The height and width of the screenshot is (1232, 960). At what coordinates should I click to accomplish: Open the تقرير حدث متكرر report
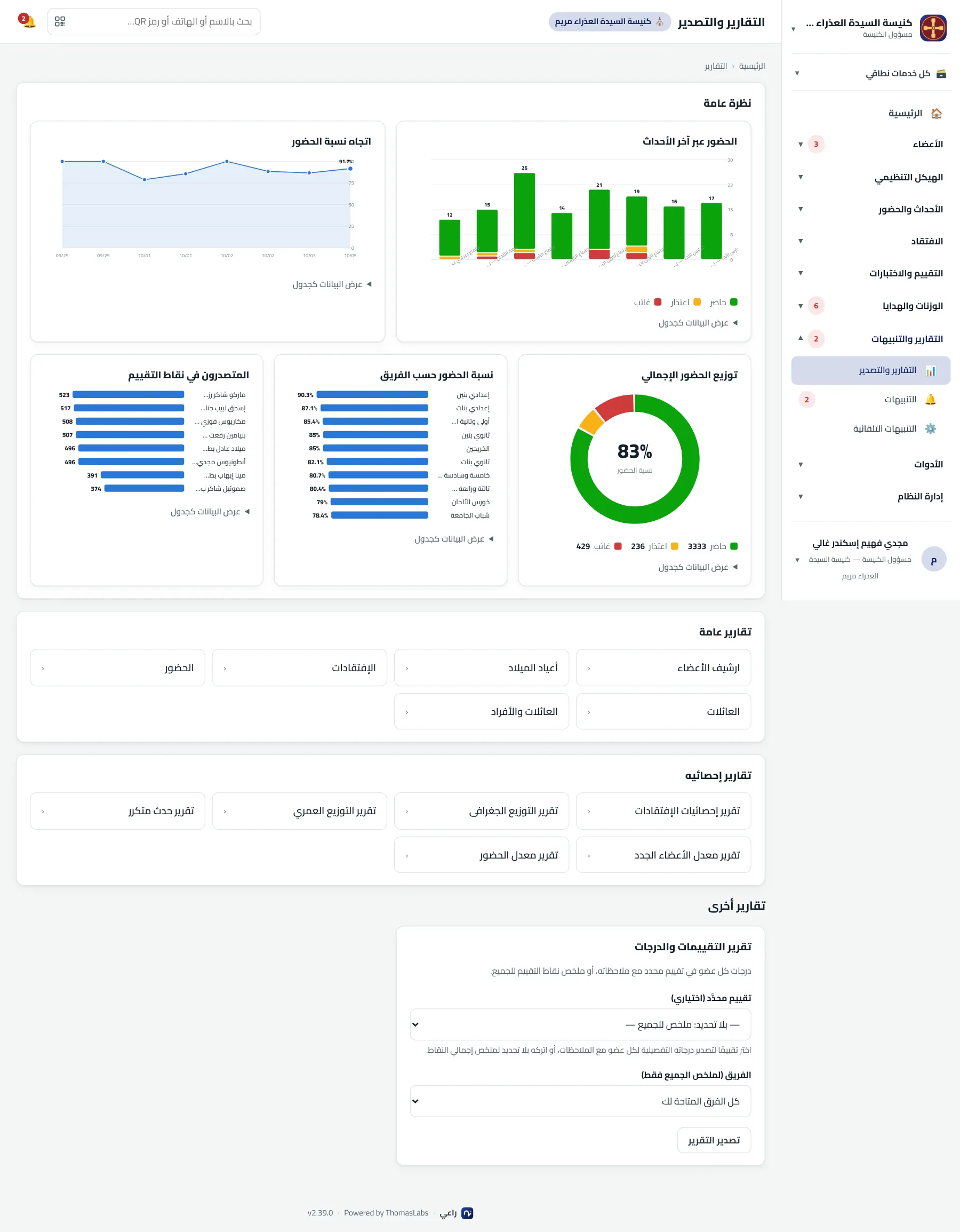[117, 811]
